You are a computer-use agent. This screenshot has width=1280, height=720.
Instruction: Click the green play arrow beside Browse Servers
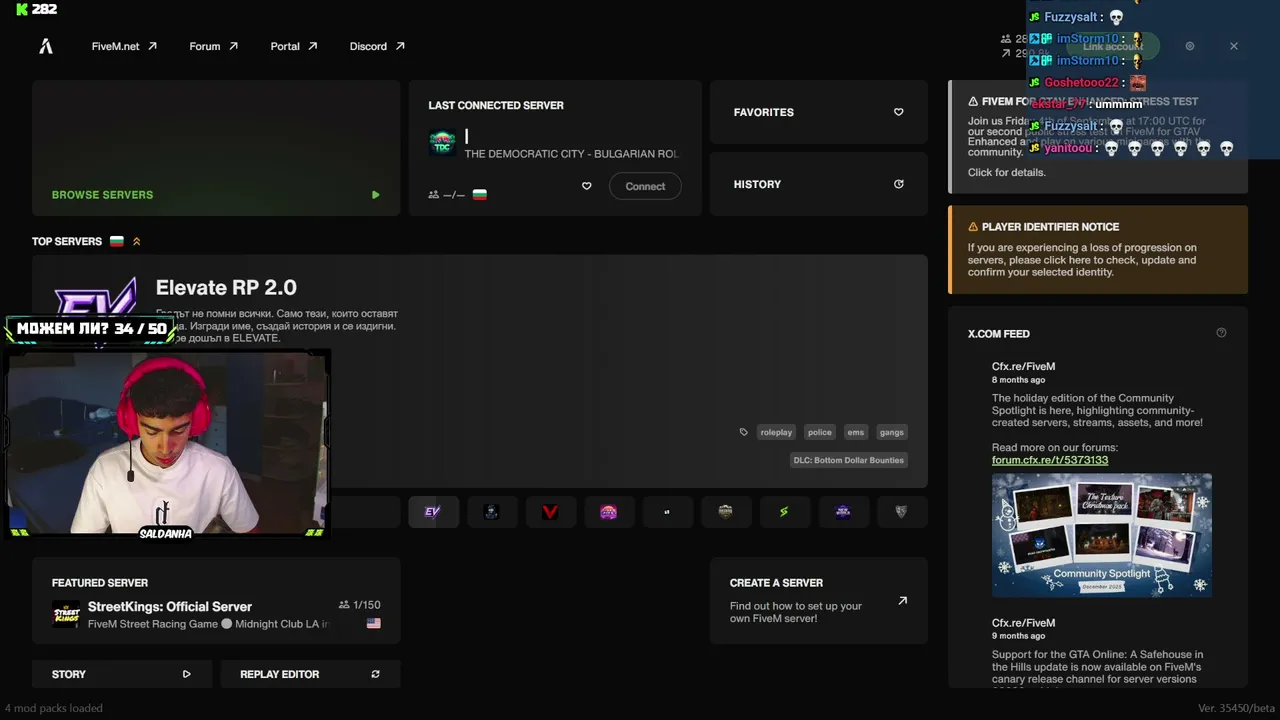pyautogui.click(x=376, y=195)
